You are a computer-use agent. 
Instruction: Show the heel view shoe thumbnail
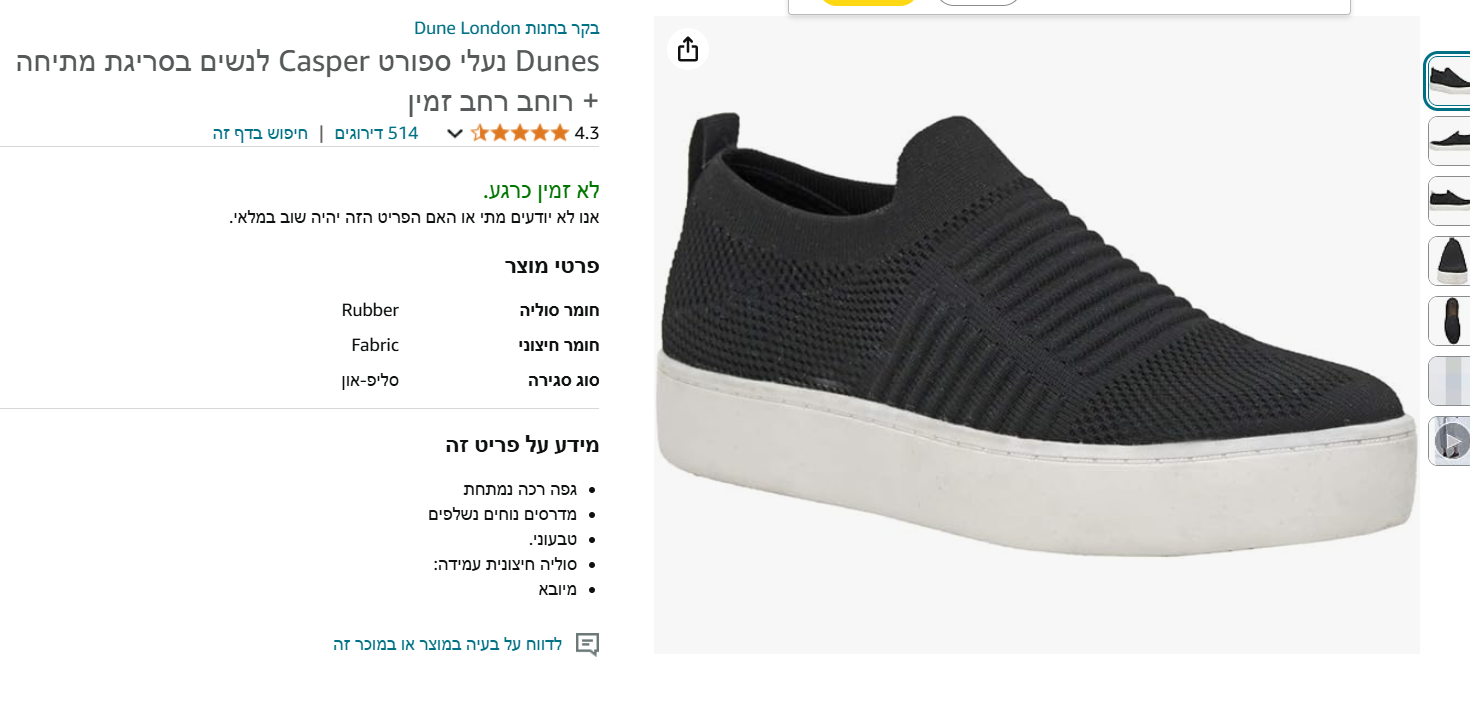pos(1449,261)
